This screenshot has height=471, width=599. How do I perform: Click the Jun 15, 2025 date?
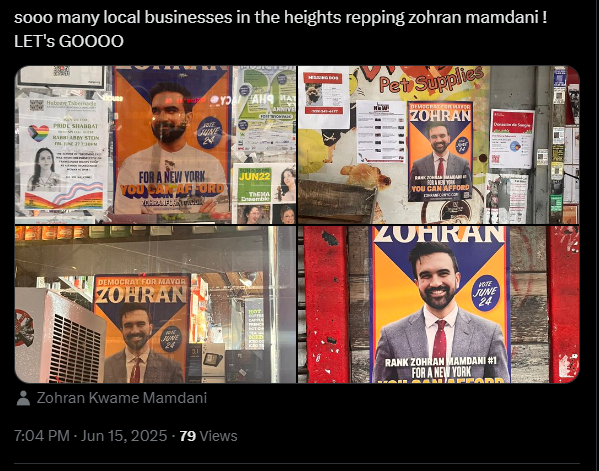[x=124, y=436]
